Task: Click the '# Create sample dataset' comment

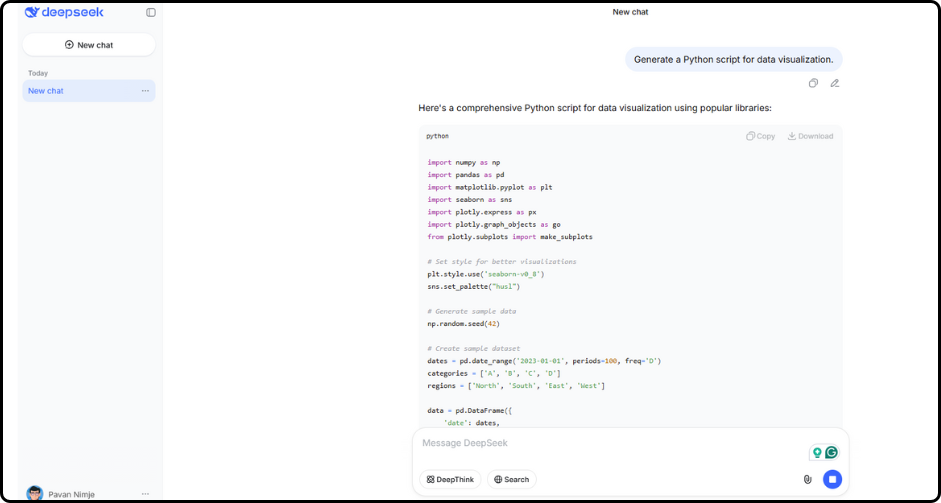Action: click(474, 349)
